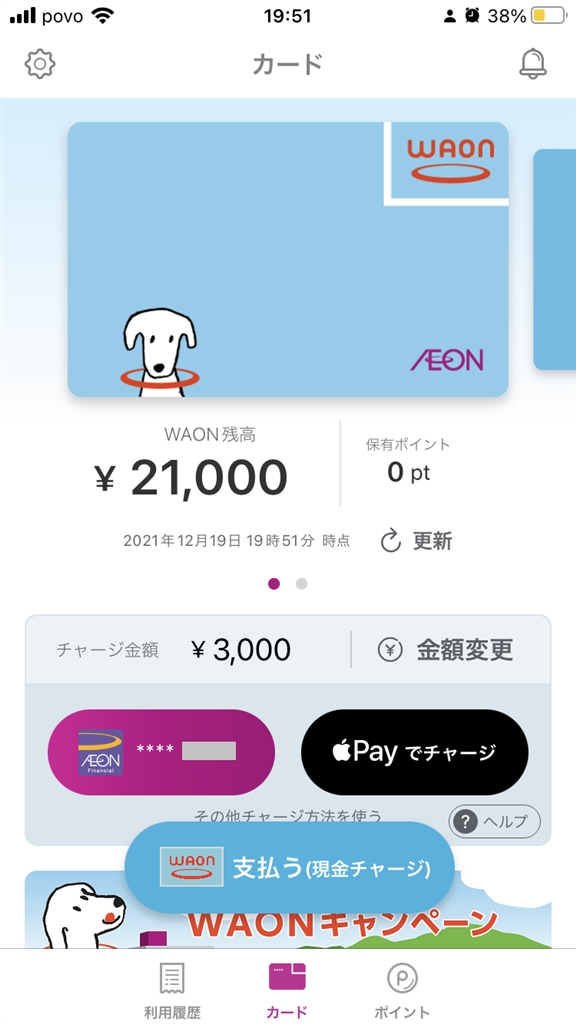
Task: Tap 支払う(現金チャージ) button
Action: pos(289,868)
